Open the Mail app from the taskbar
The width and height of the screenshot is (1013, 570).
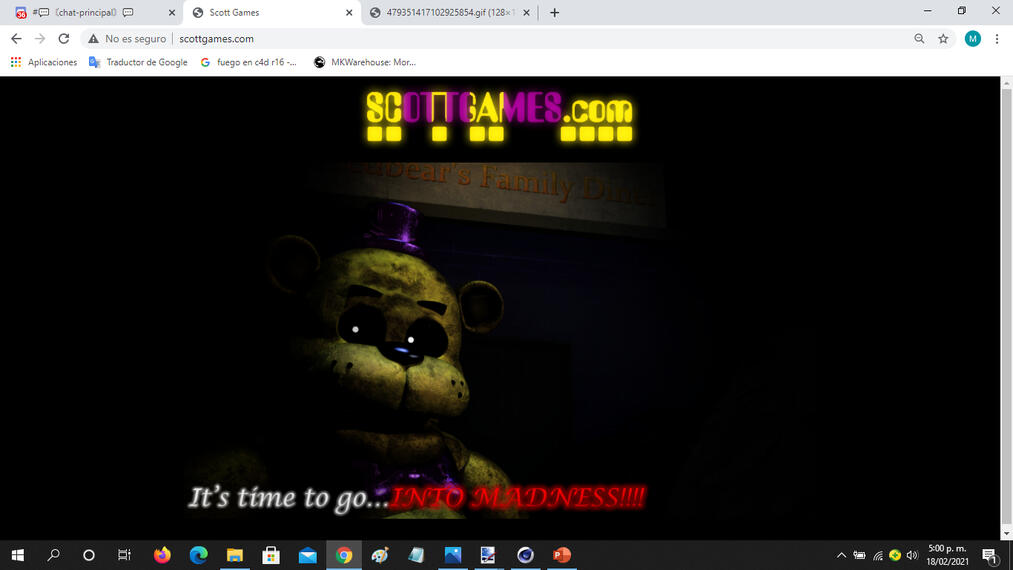(x=308, y=555)
